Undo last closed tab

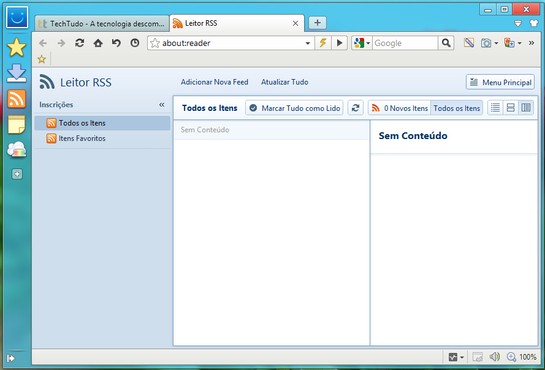116,43
